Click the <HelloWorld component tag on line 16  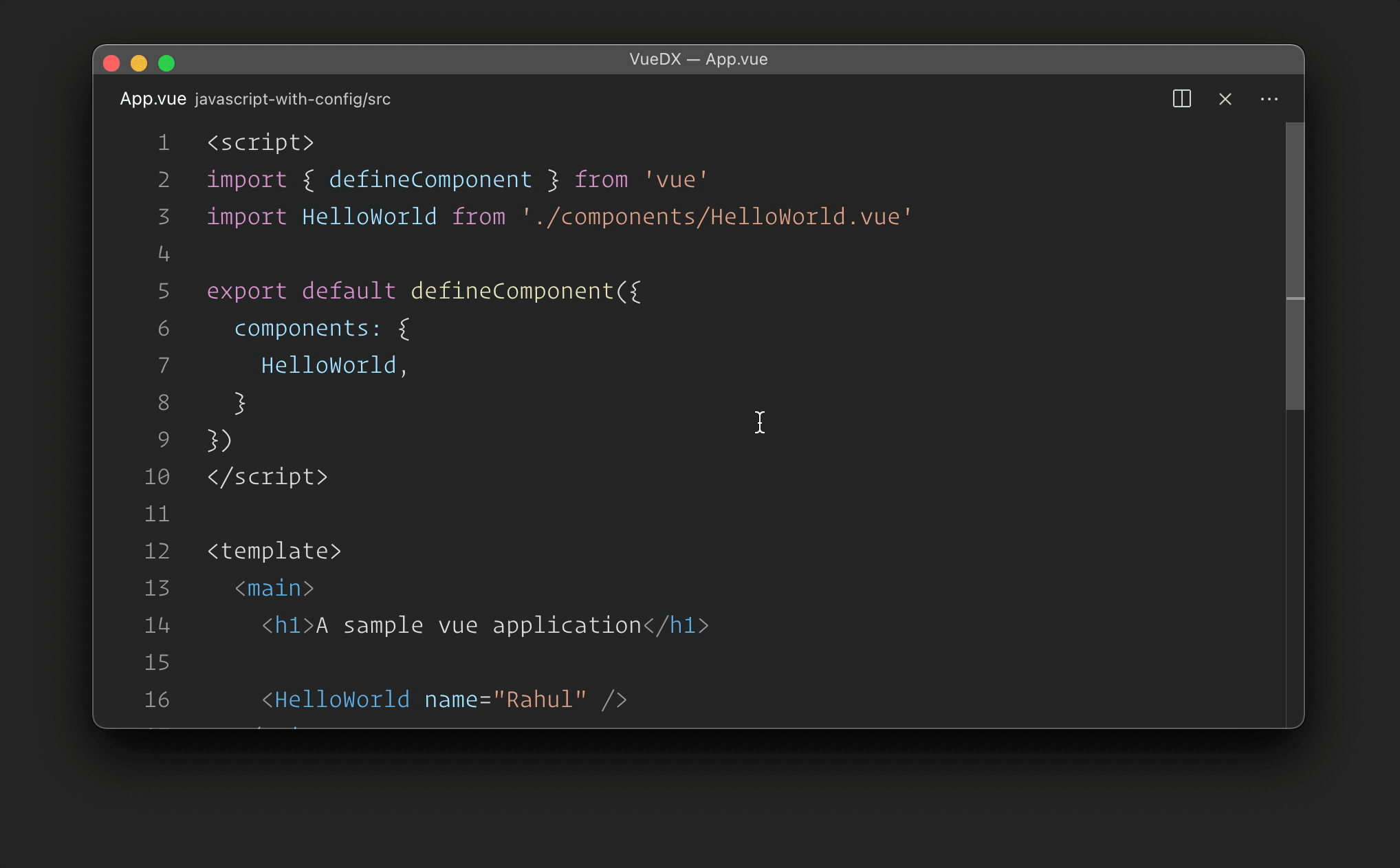pyautogui.click(x=335, y=699)
